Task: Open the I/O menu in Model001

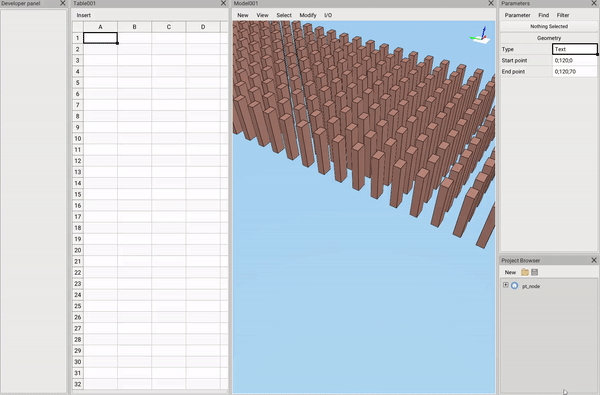Action: (x=328, y=15)
